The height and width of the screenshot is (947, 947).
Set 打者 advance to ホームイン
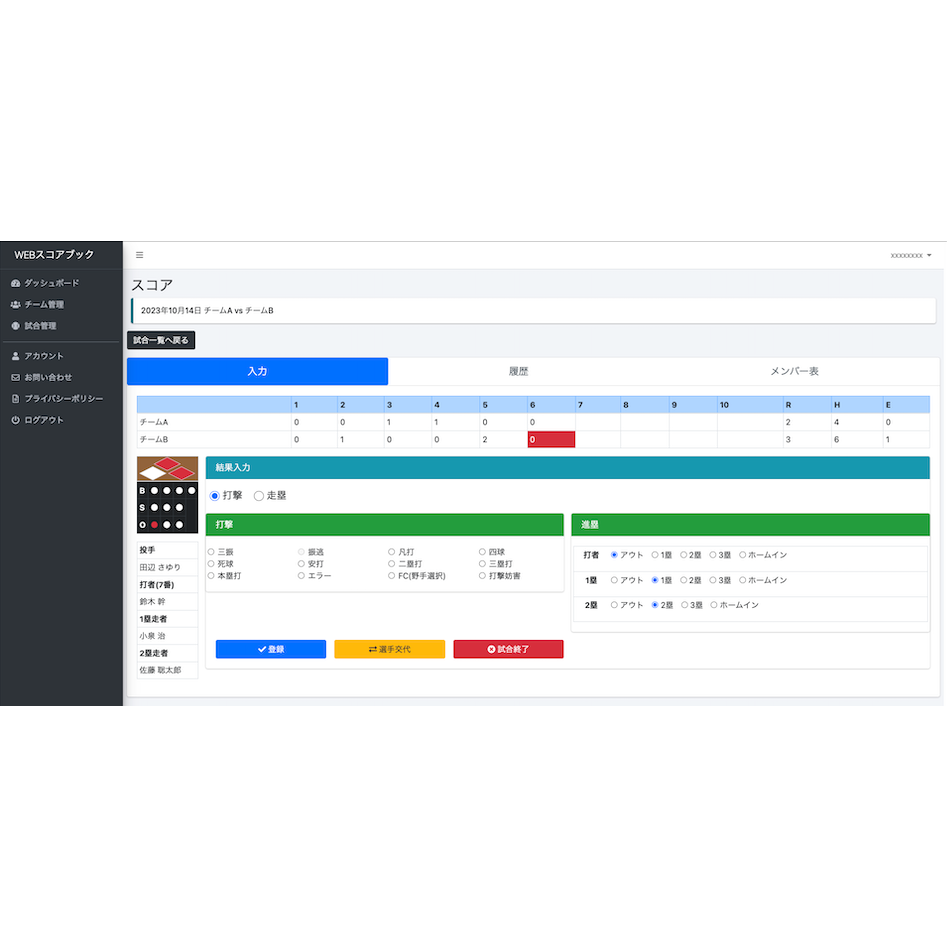tap(743, 555)
